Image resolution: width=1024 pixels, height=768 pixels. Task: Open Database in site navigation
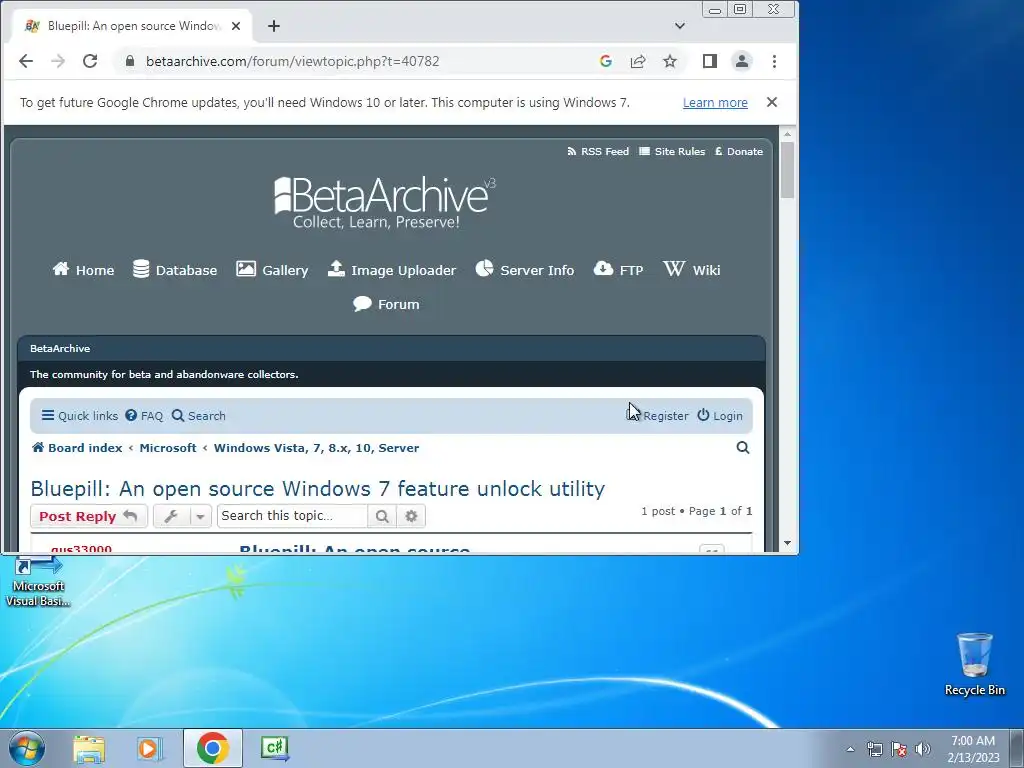pos(174,270)
